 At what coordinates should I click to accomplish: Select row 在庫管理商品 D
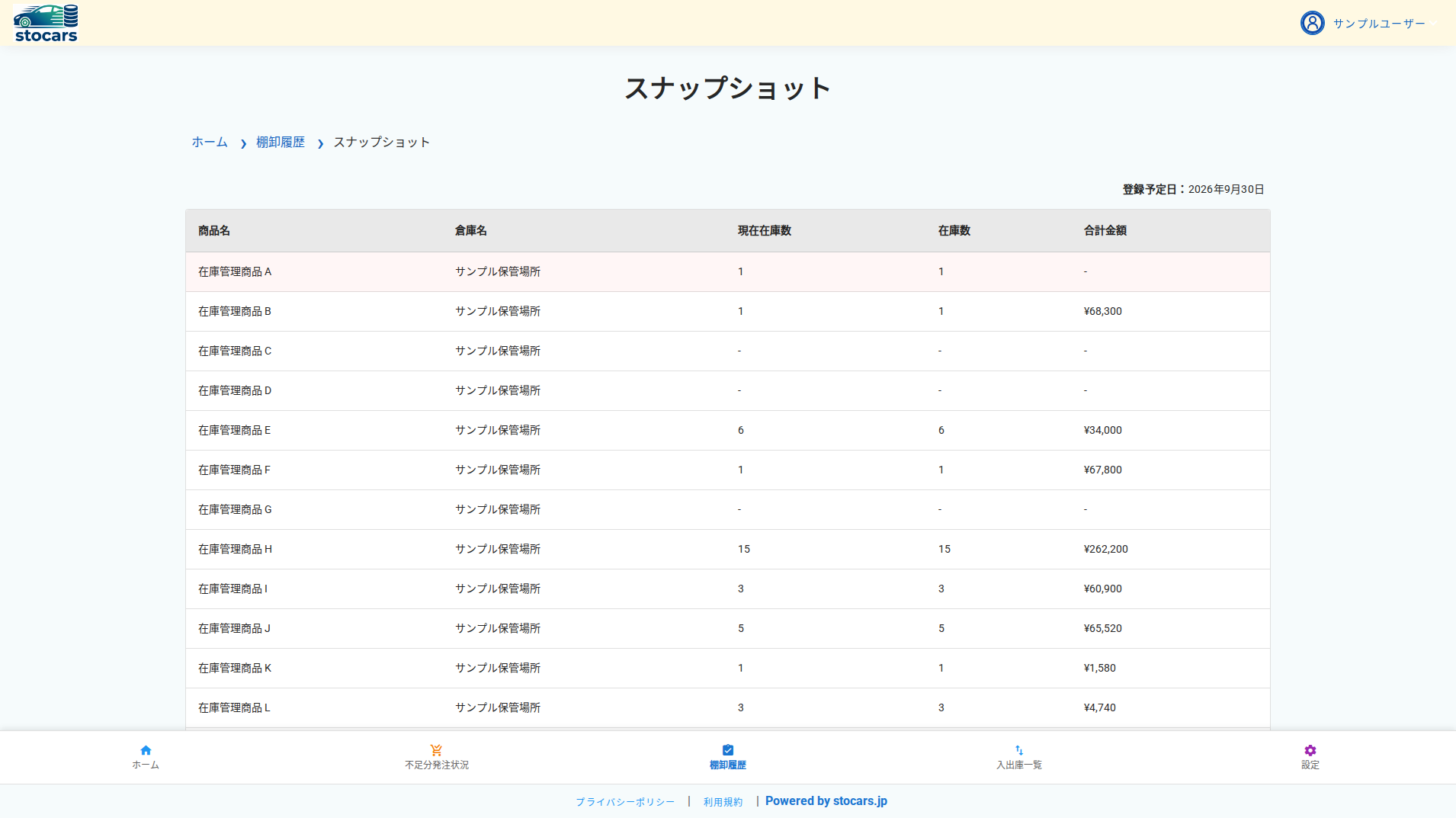[728, 390]
